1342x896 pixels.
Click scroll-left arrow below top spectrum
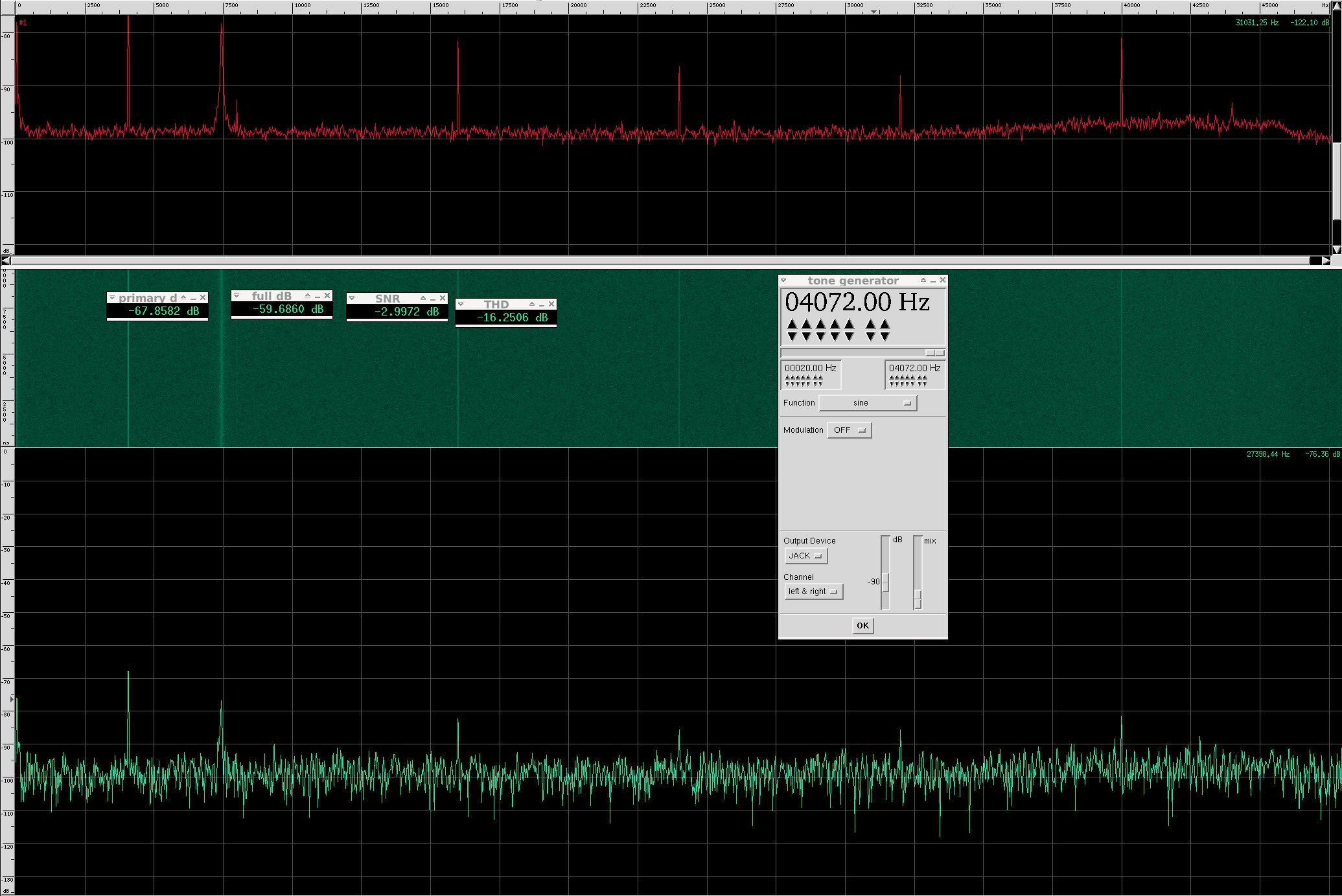(5, 260)
